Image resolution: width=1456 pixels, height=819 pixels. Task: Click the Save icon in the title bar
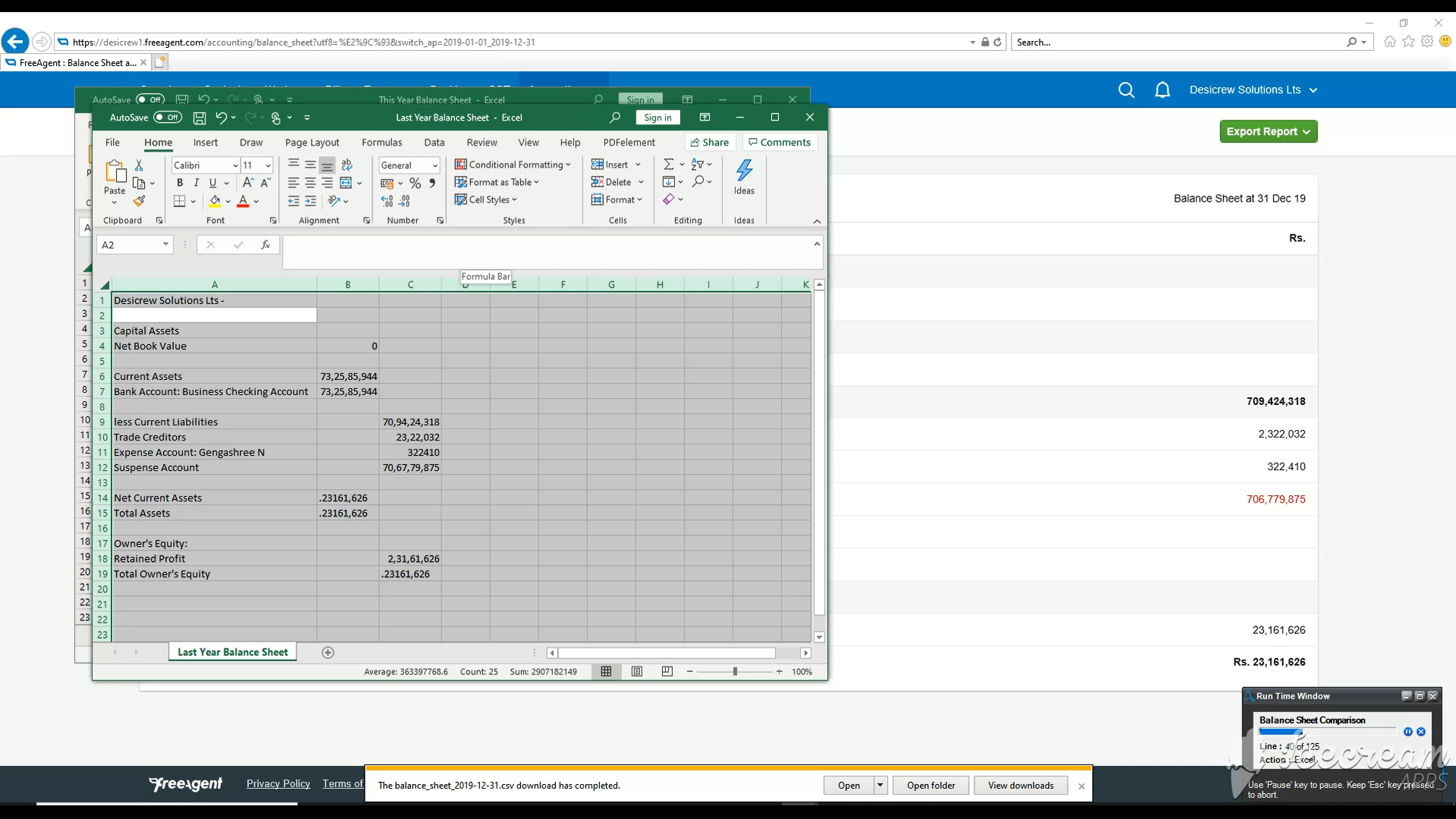(x=199, y=118)
